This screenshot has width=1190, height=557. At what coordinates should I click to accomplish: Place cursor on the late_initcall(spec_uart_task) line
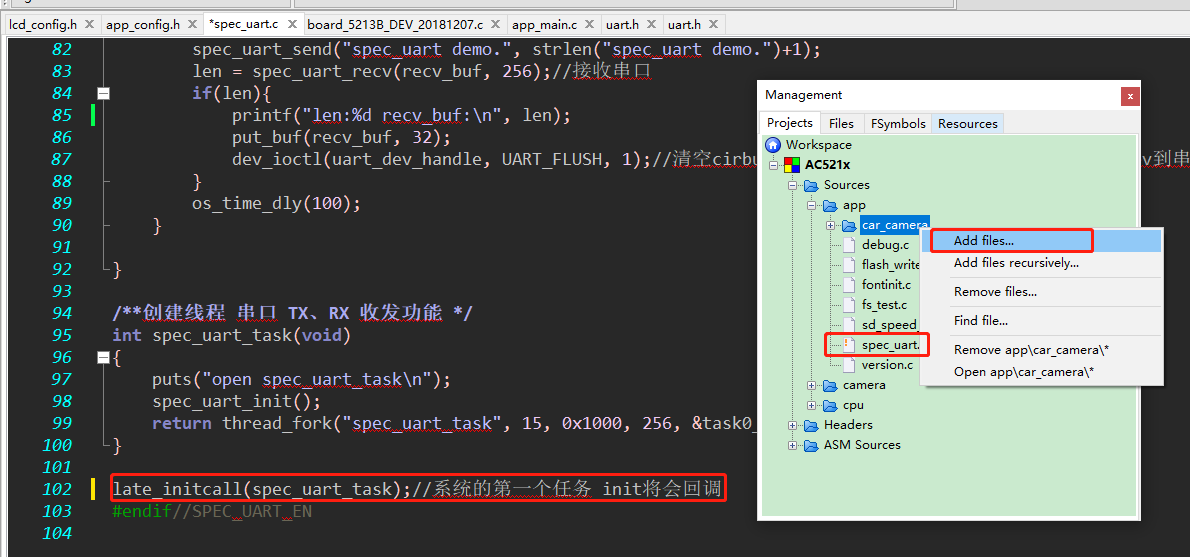418,489
